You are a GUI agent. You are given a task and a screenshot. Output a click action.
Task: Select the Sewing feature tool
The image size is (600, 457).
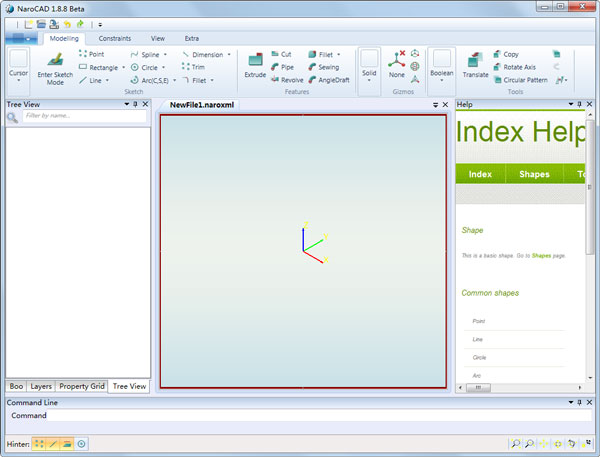click(x=324, y=67)
